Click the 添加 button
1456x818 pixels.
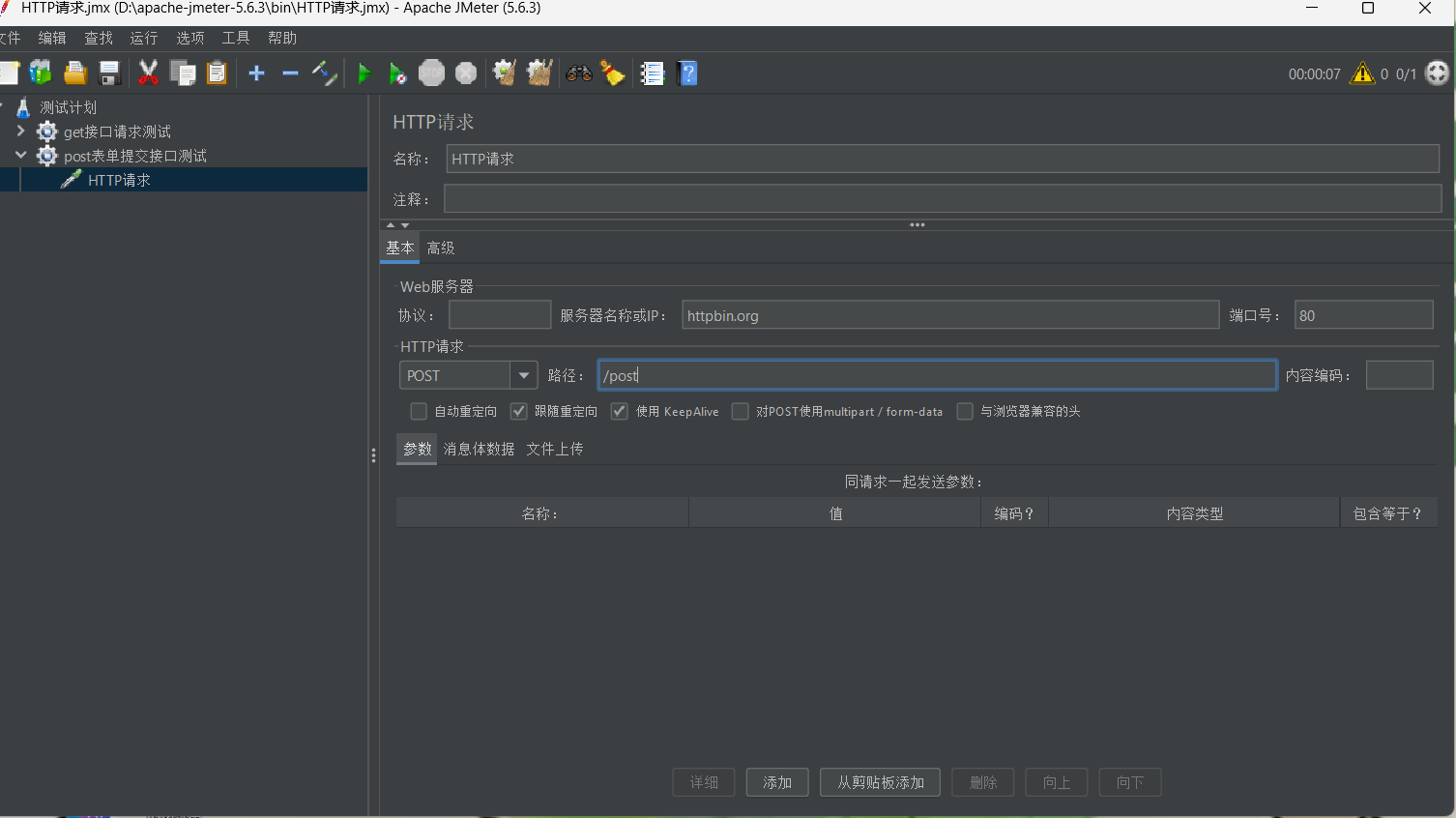pyautogui.click(x=777, y=782)
